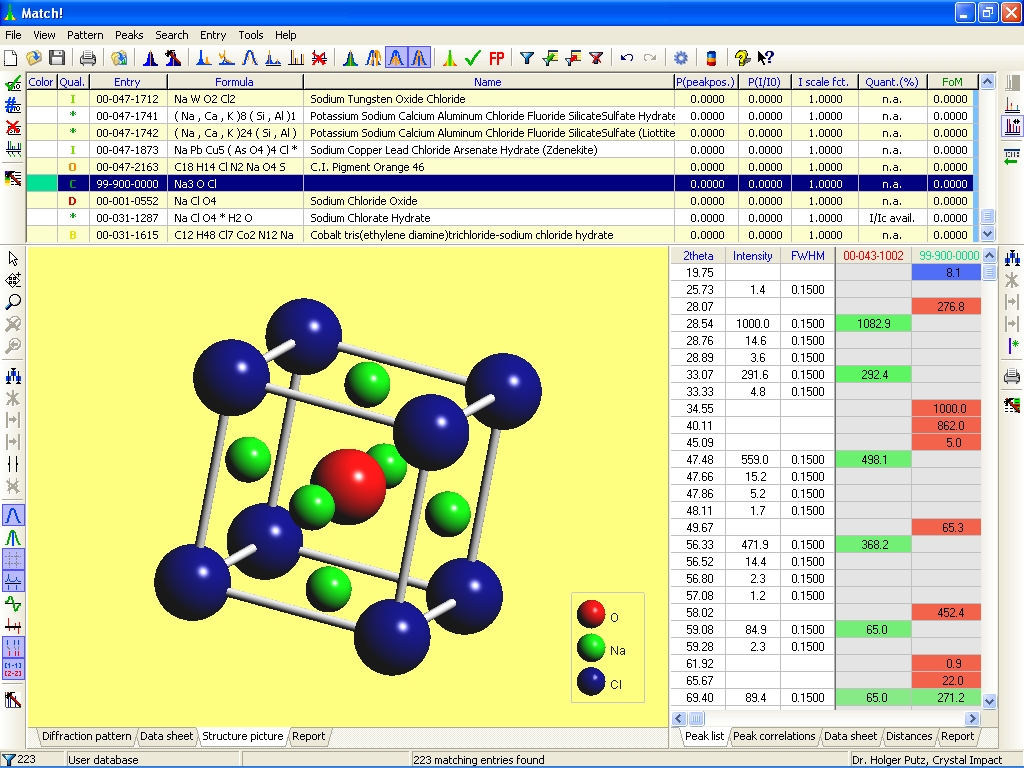The height and width of the screenshot is (768, 1024).
Task: Click the Print icon in top toolbar
Action: (88, 58)
